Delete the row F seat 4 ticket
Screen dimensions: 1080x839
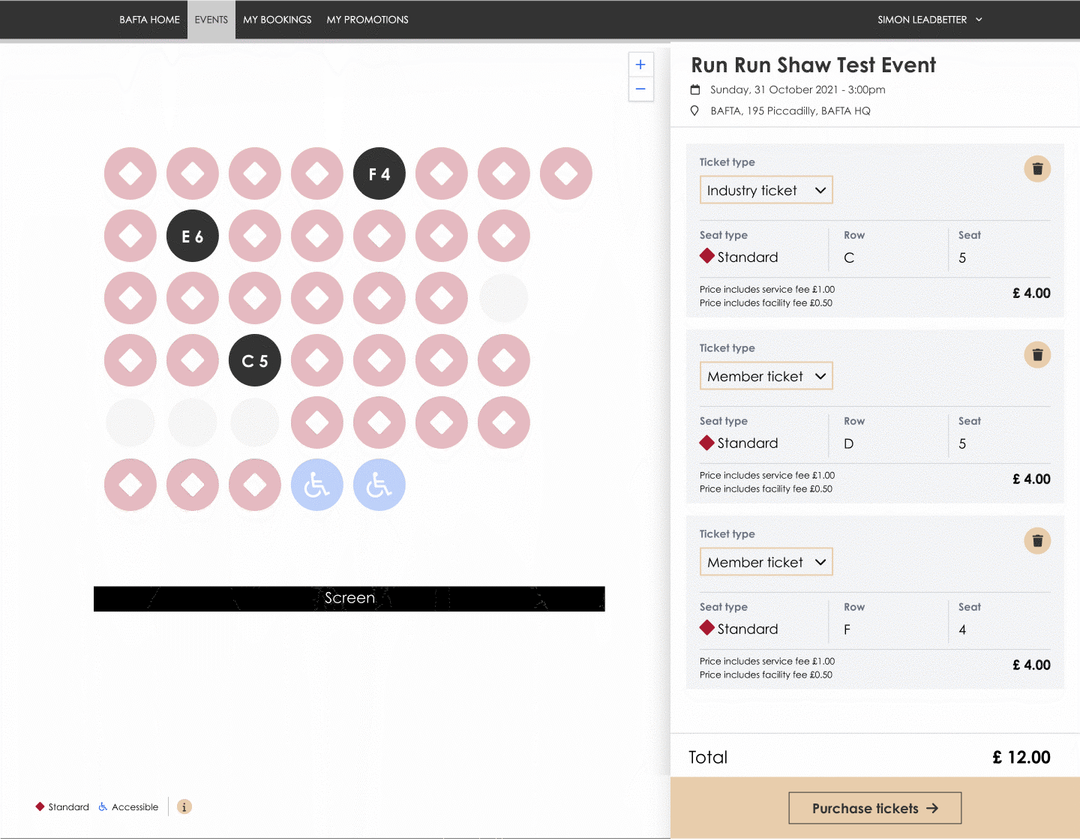click(x=1037, y=541)
